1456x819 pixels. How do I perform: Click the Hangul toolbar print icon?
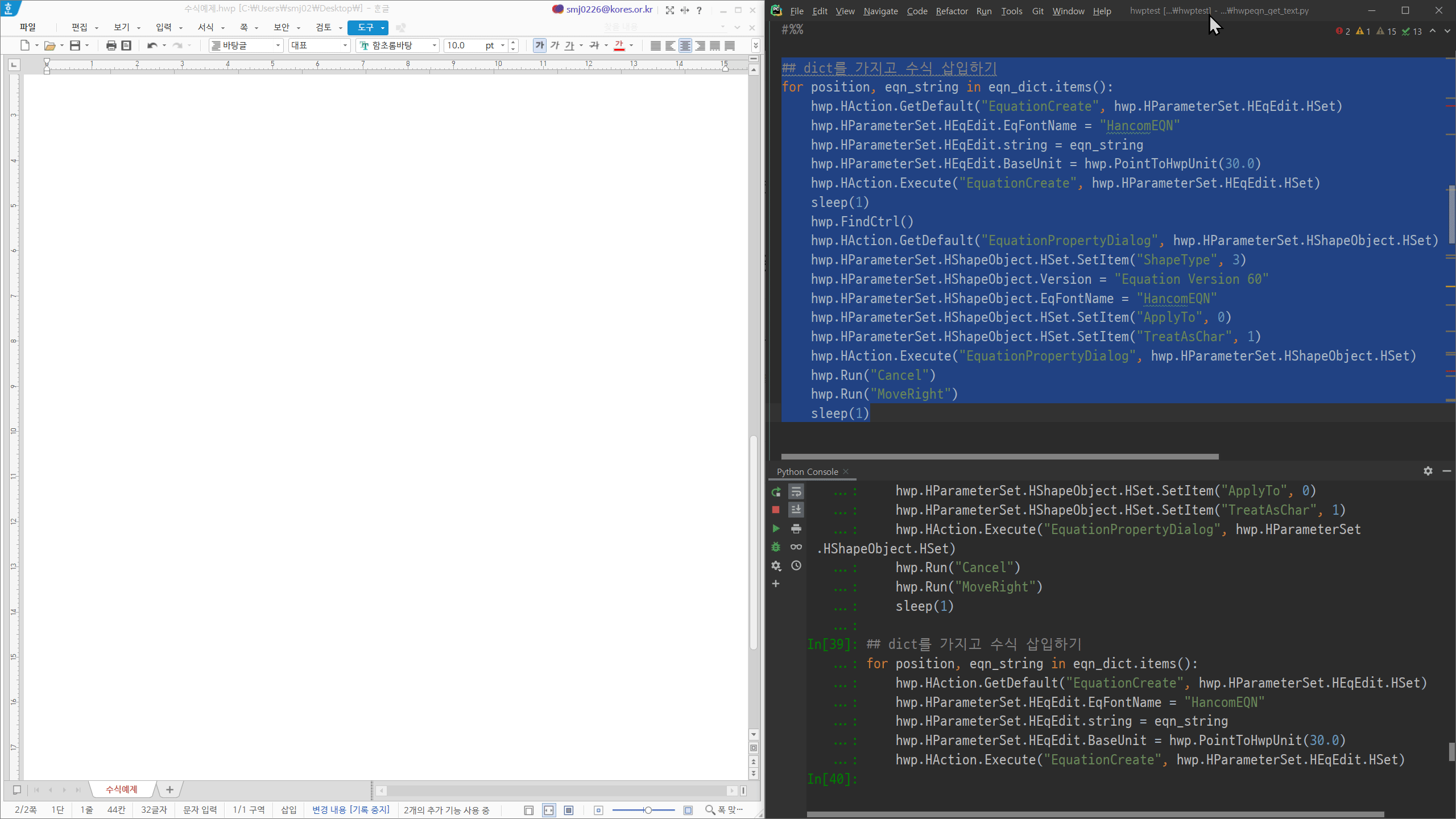pyautogui.click(x=111, y=45)
